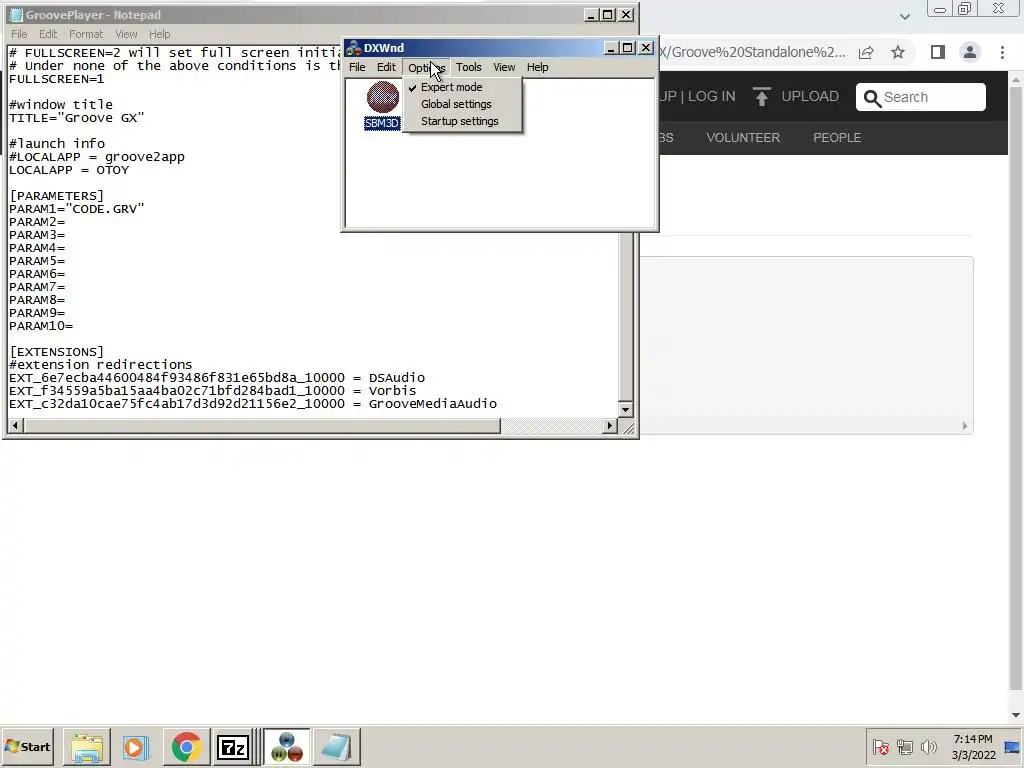The width and height of the screenshot is (1024, 768).
Task: Click the Chrome URL address text
Action: tap(752, 52)
